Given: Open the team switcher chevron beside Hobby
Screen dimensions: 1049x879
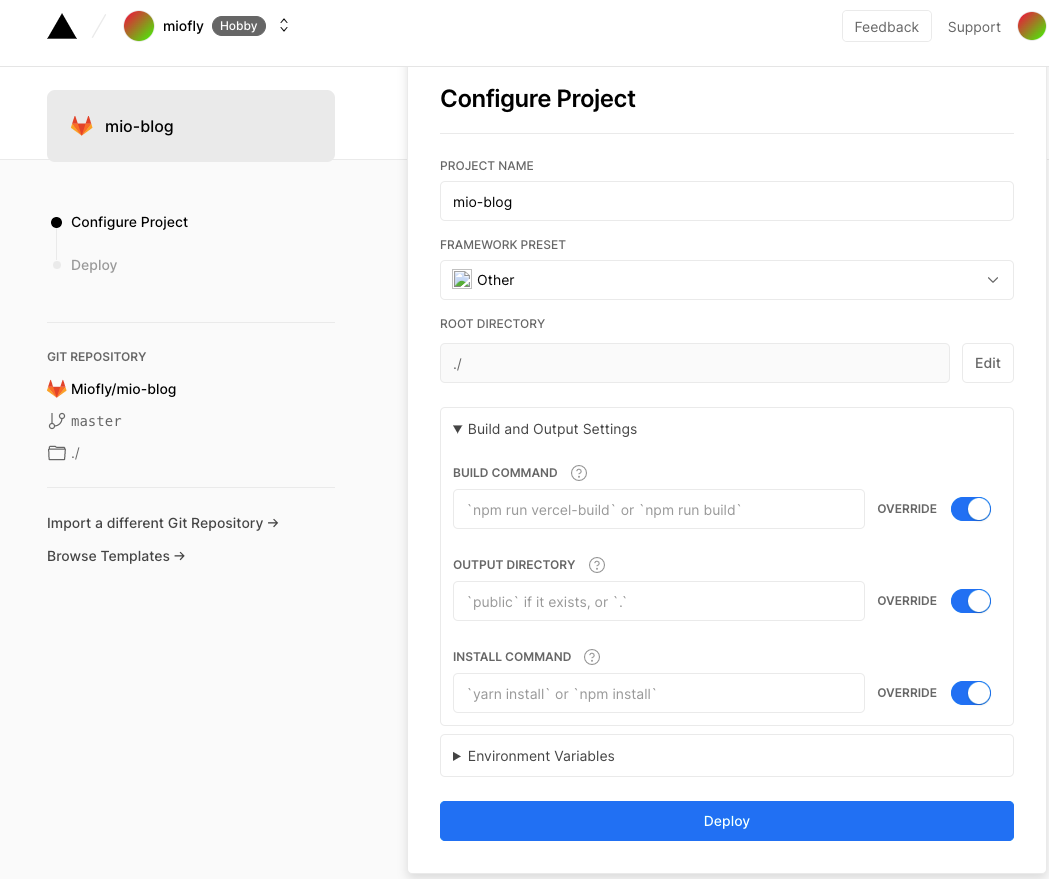Looking at the screenshot, I should tap(283, 25).
